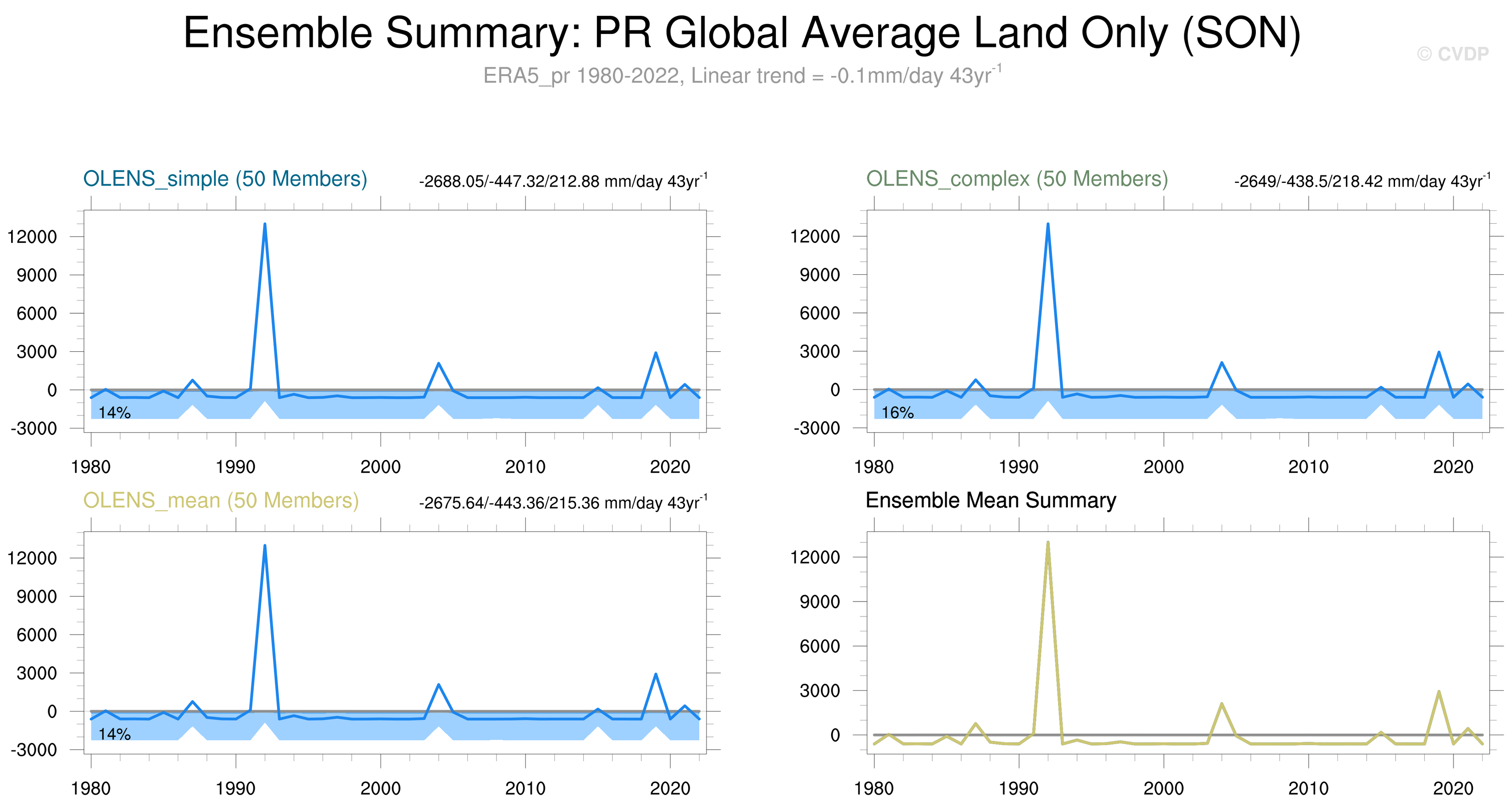Screen dimensions: 1512x810
Task: Click the 12000 y-axis label in Ensemble Mean Summary
Action: point(816,557)
